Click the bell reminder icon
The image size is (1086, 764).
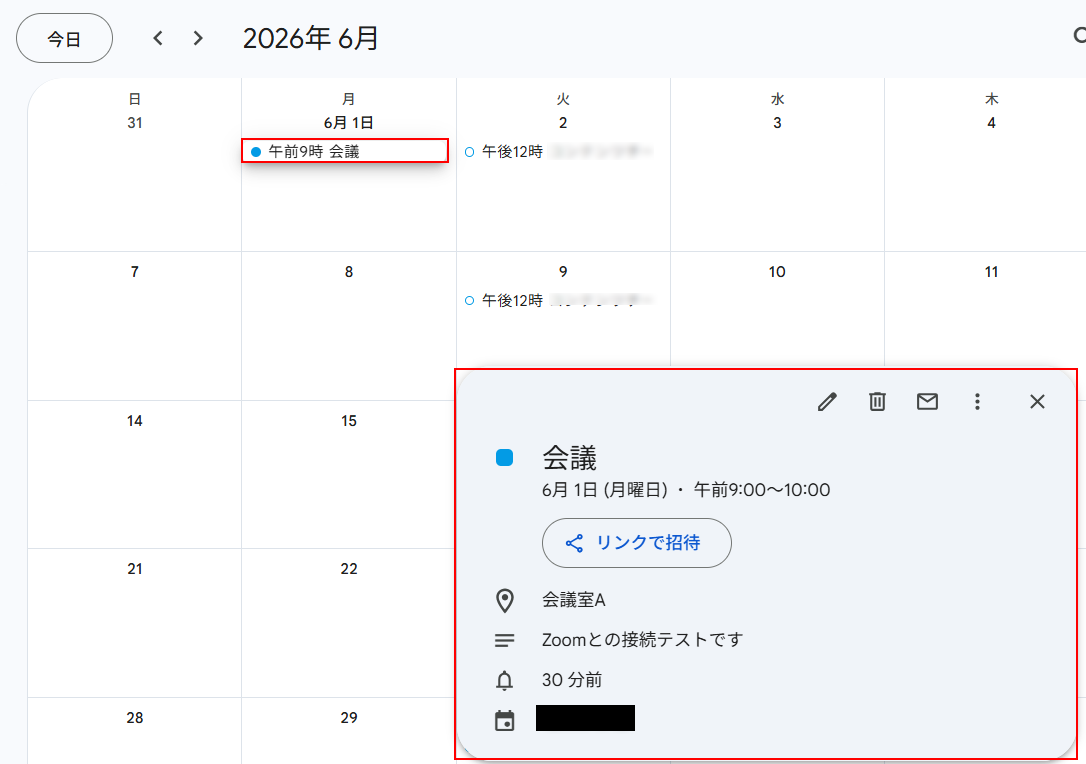click(505, 680)
